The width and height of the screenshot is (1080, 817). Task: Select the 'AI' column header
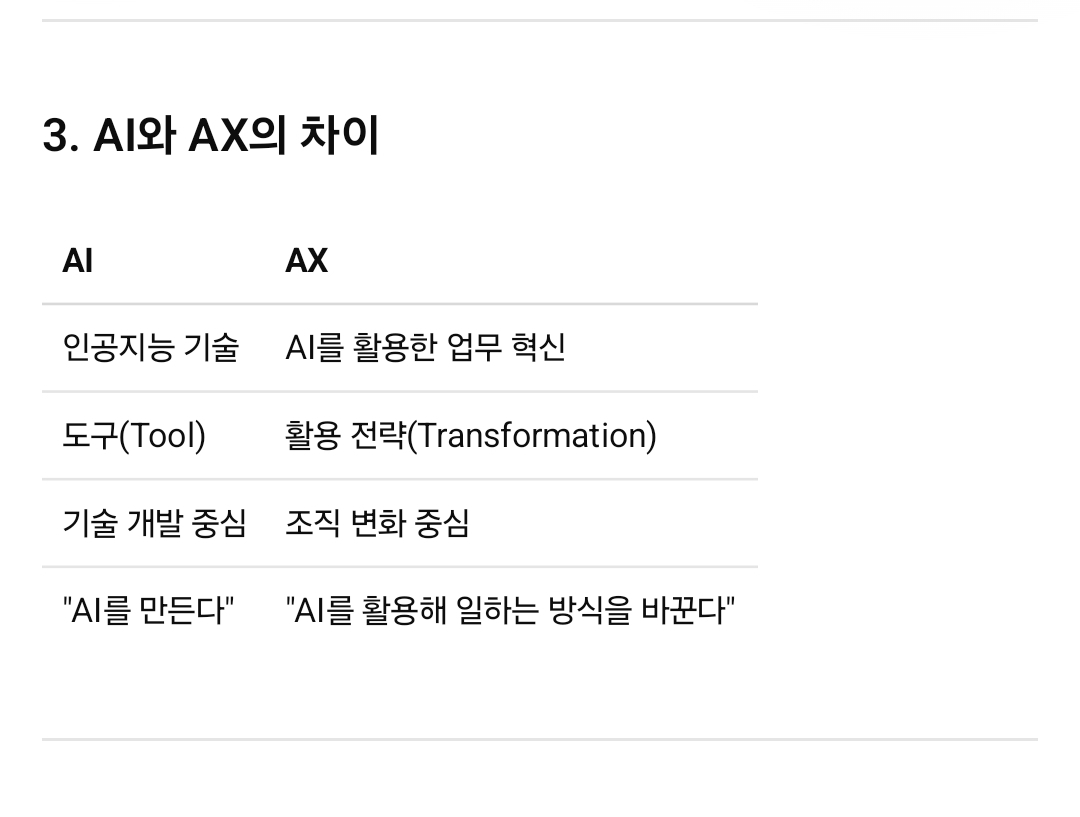(78, 261)
